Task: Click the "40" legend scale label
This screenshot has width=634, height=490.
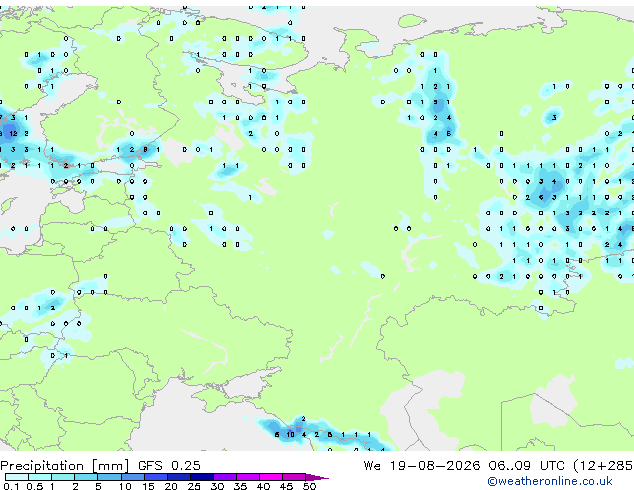Action: 263,486
